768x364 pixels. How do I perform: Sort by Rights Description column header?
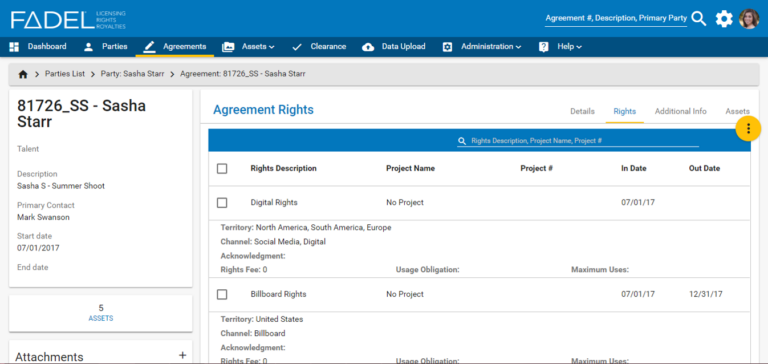click(284, 169)
